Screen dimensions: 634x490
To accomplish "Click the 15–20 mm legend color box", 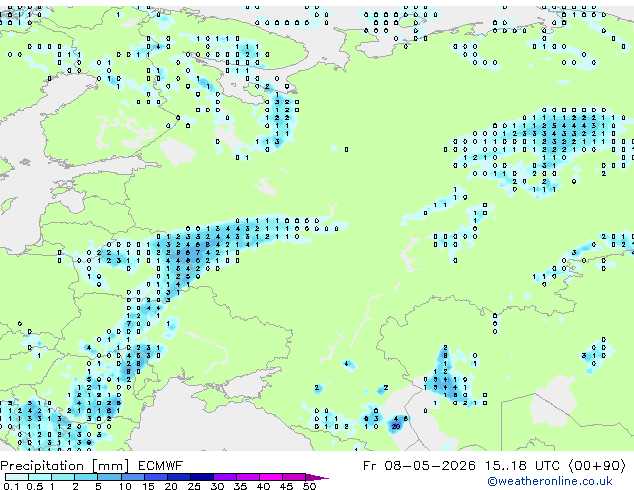I will click(x=156, y=477).
